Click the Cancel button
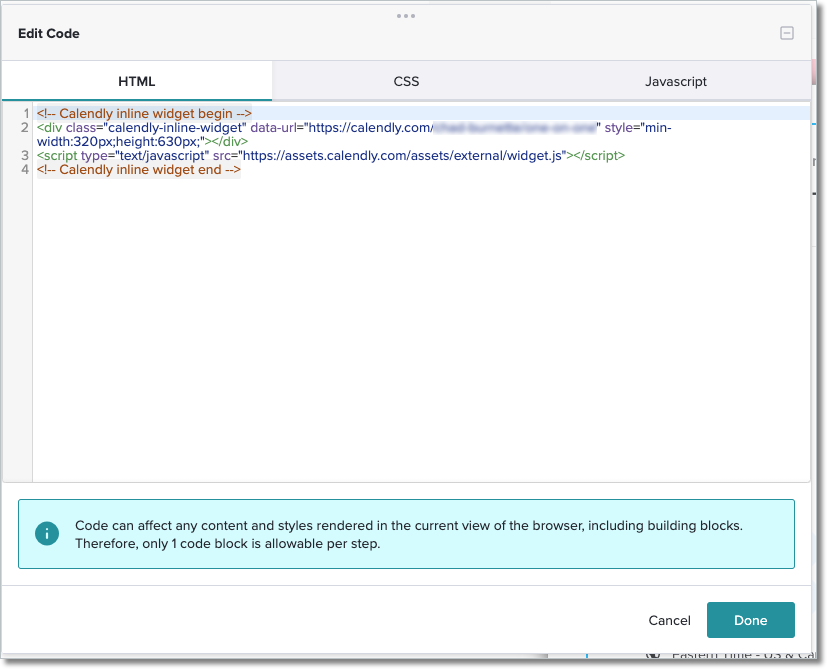The width and height of the screenshot is (827, 669). coord(669,620)
